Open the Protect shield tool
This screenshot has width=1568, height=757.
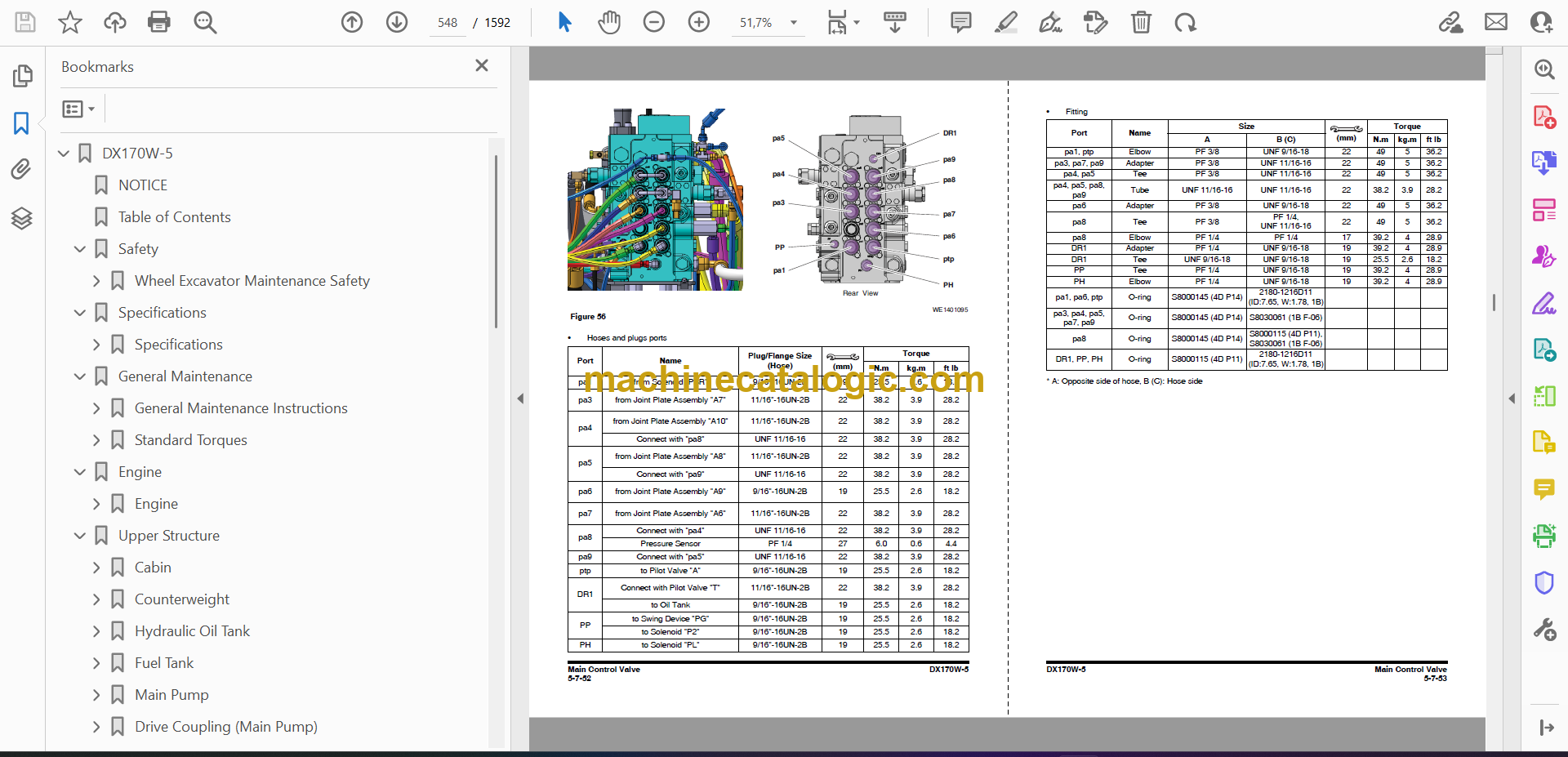1543,582
